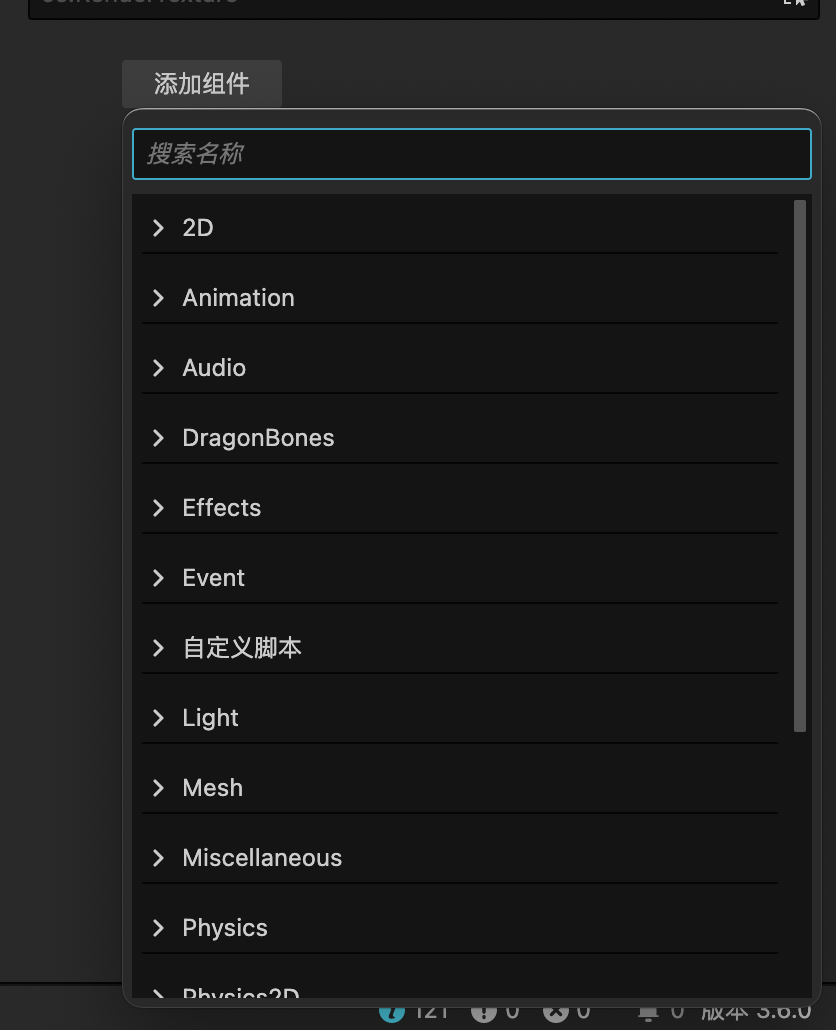Focus the 搜索名称 search field
The width and height of the screenshot is (836, 1030).
click(471, 154)
